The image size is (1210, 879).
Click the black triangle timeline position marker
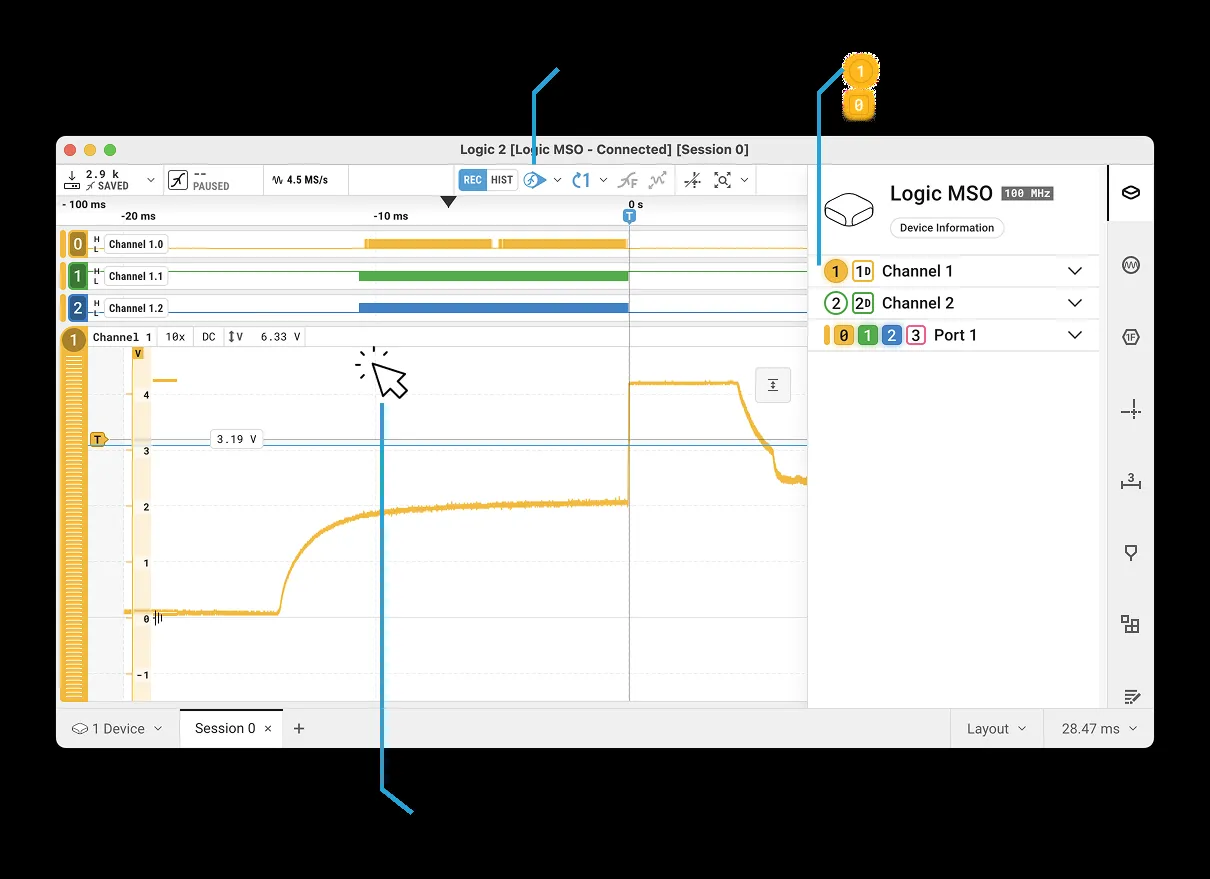(449, 202)
